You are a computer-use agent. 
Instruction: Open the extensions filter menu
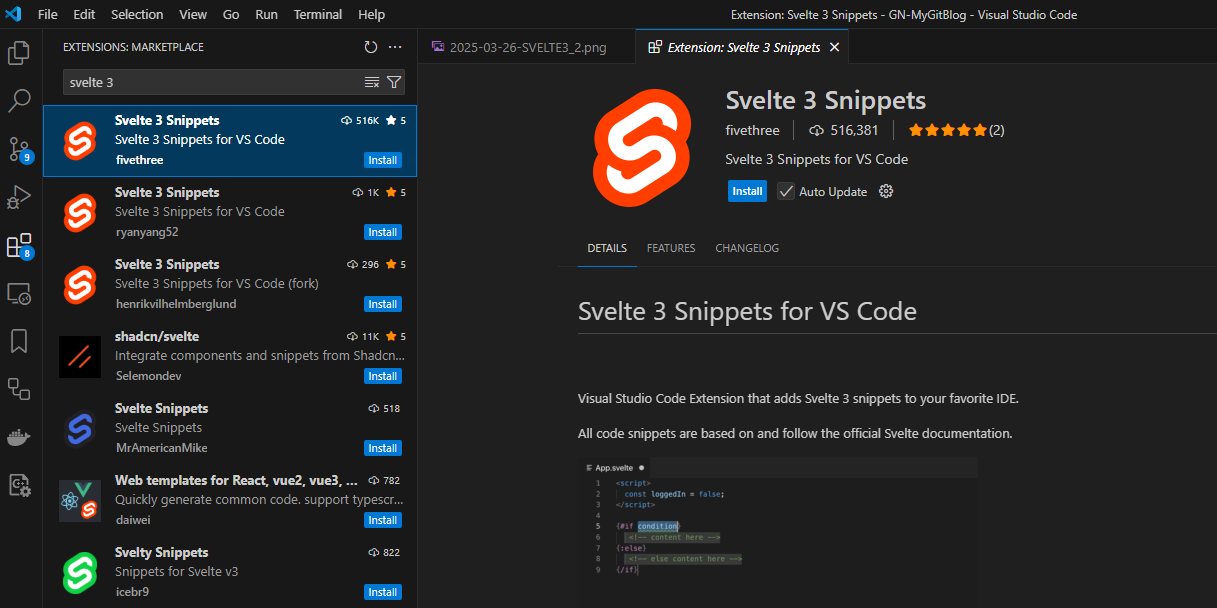tap(394, 82)
